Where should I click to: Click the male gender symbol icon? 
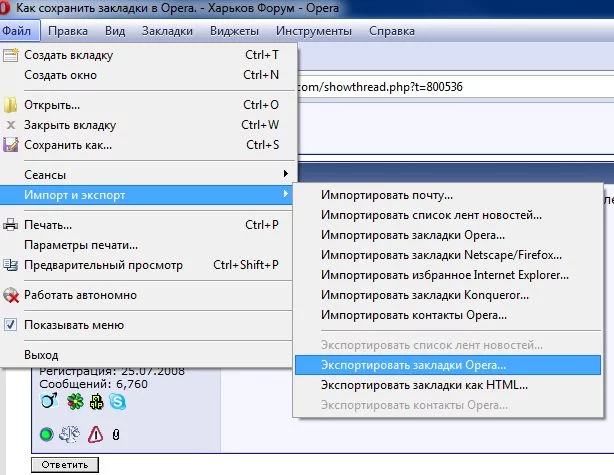coord(48,402)
